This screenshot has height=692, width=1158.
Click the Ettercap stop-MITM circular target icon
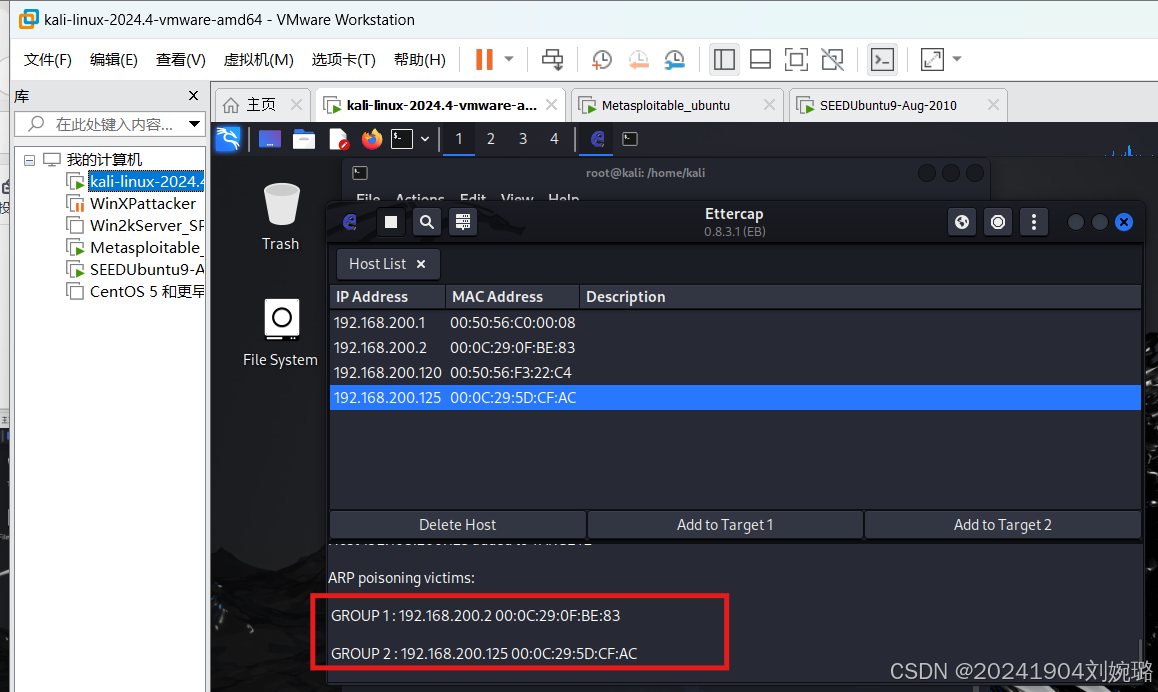point(998,222)
